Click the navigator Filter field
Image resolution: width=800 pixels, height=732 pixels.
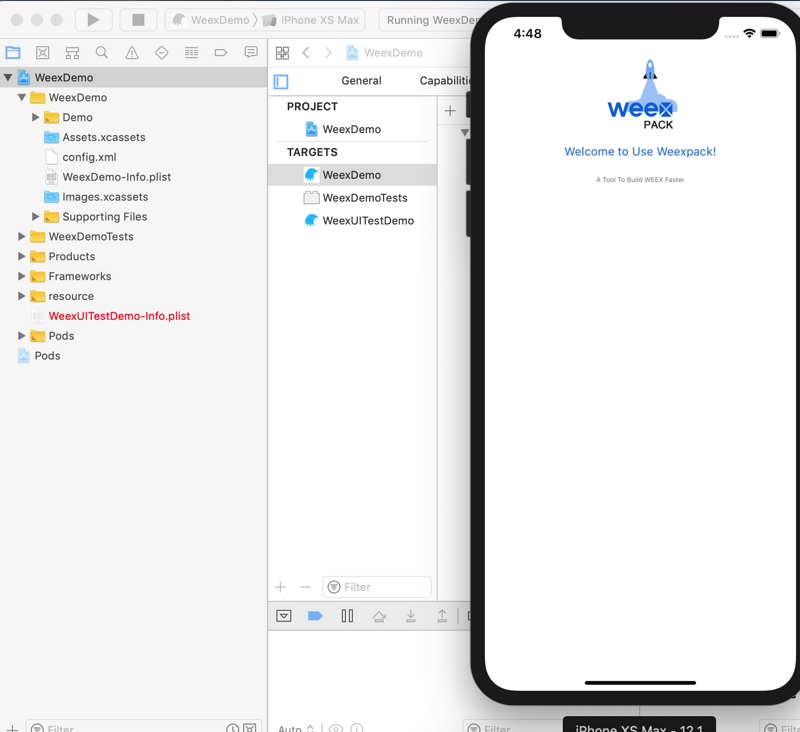pos(128,727)
